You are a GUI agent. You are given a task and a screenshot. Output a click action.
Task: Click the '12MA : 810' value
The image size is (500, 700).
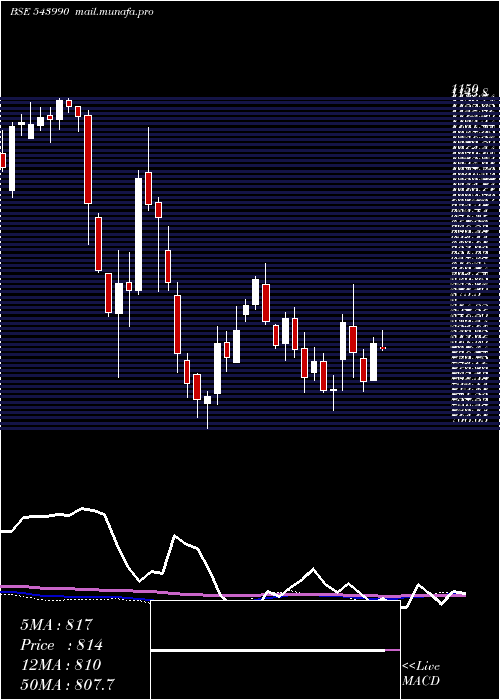click(x=60, y=665)
